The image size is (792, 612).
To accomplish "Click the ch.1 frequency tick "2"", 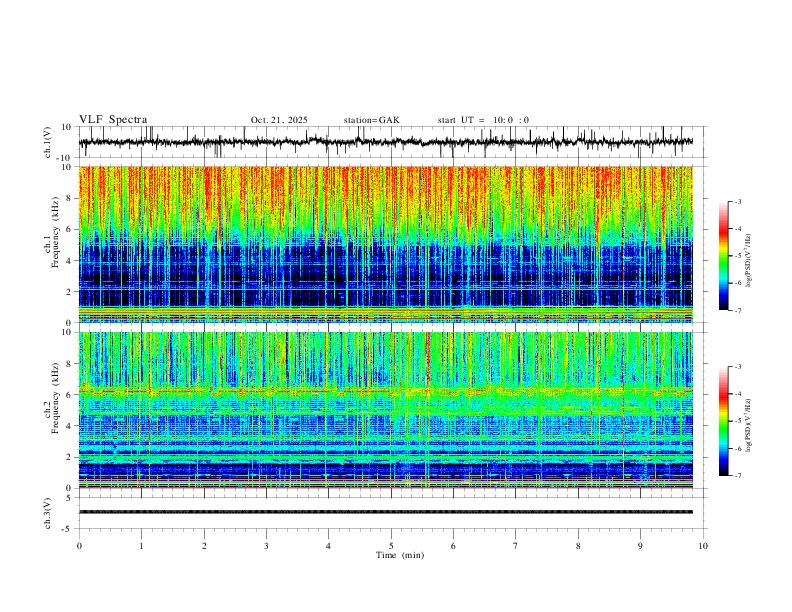I will (x=69, y=292).
